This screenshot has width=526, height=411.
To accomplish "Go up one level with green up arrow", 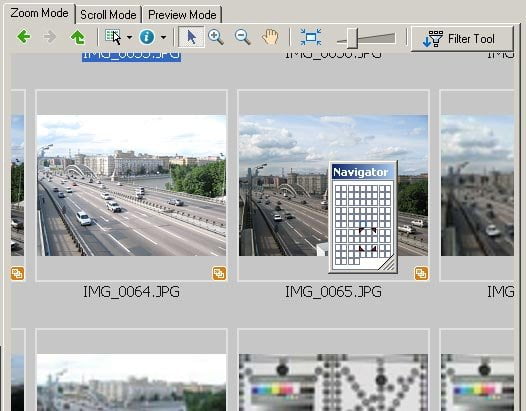I will [x=77, y=37].
